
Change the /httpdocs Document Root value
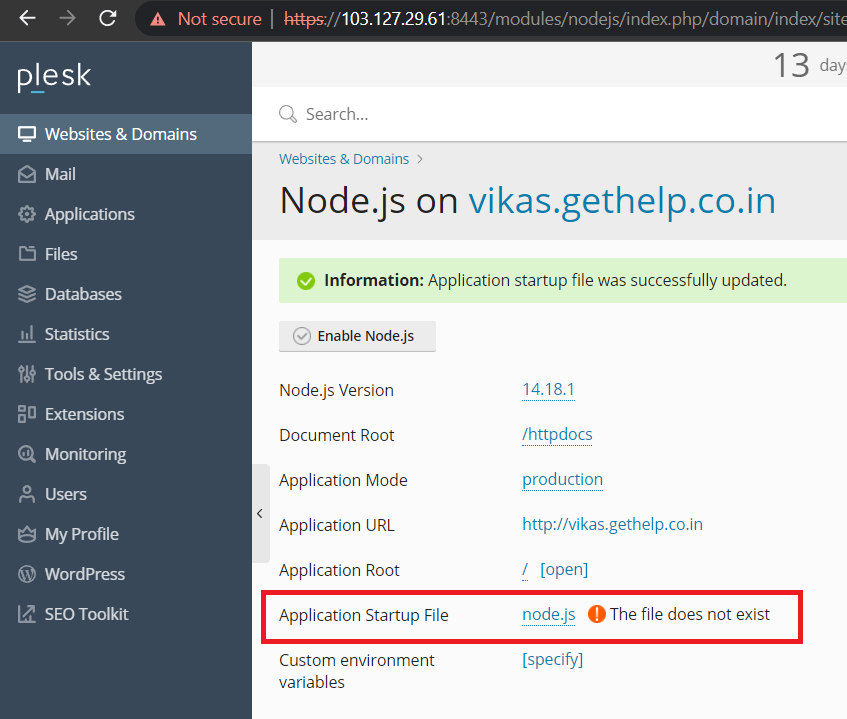[x=557, y=435]
